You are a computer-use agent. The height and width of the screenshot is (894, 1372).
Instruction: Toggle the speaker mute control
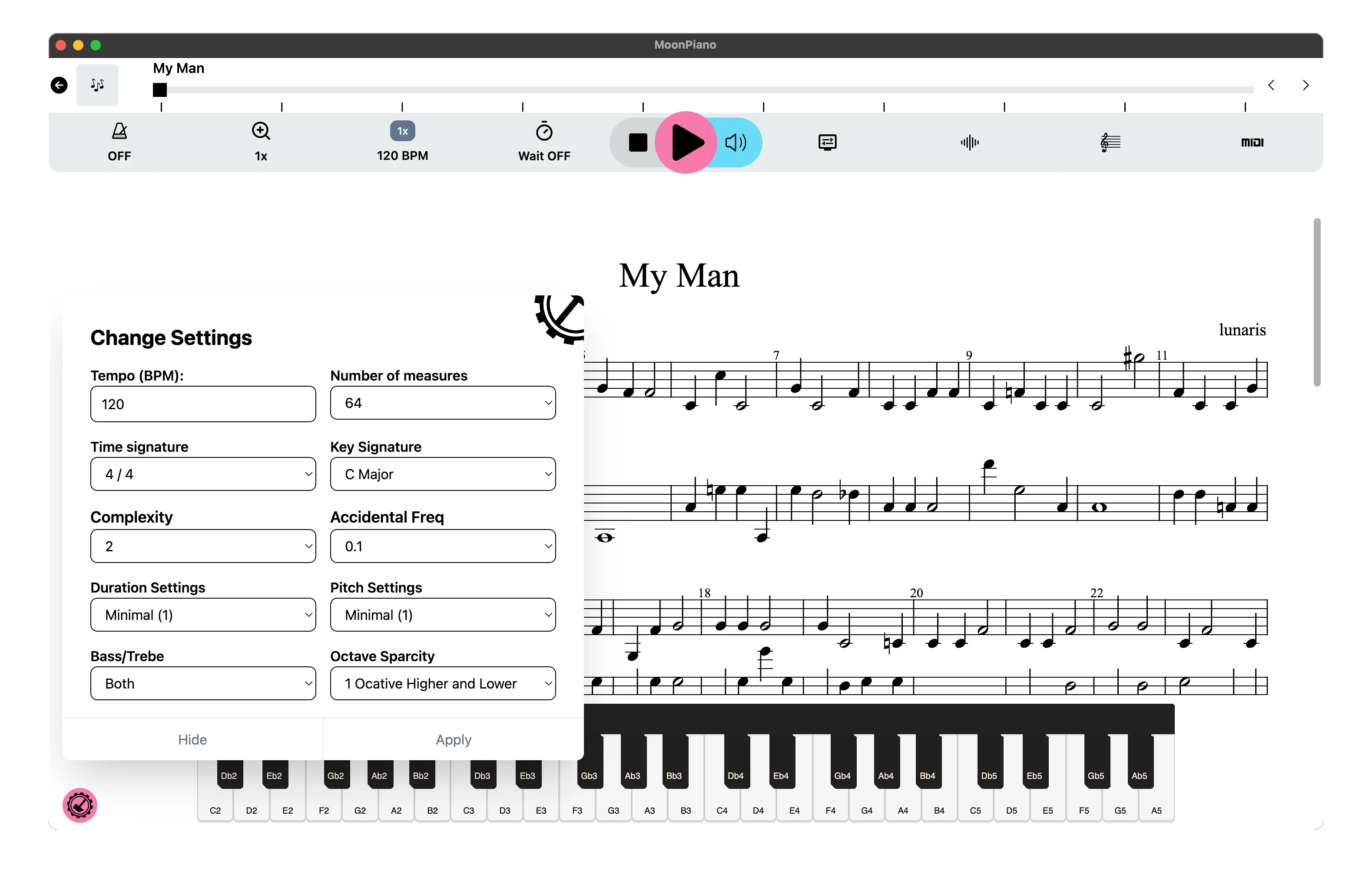(736, 142)
